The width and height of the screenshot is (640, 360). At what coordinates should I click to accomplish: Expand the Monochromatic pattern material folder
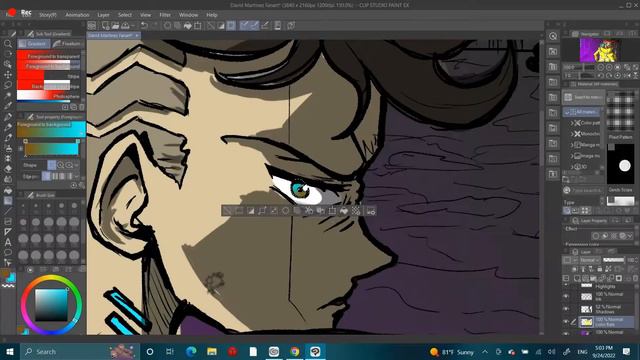(x=572, y=134)
